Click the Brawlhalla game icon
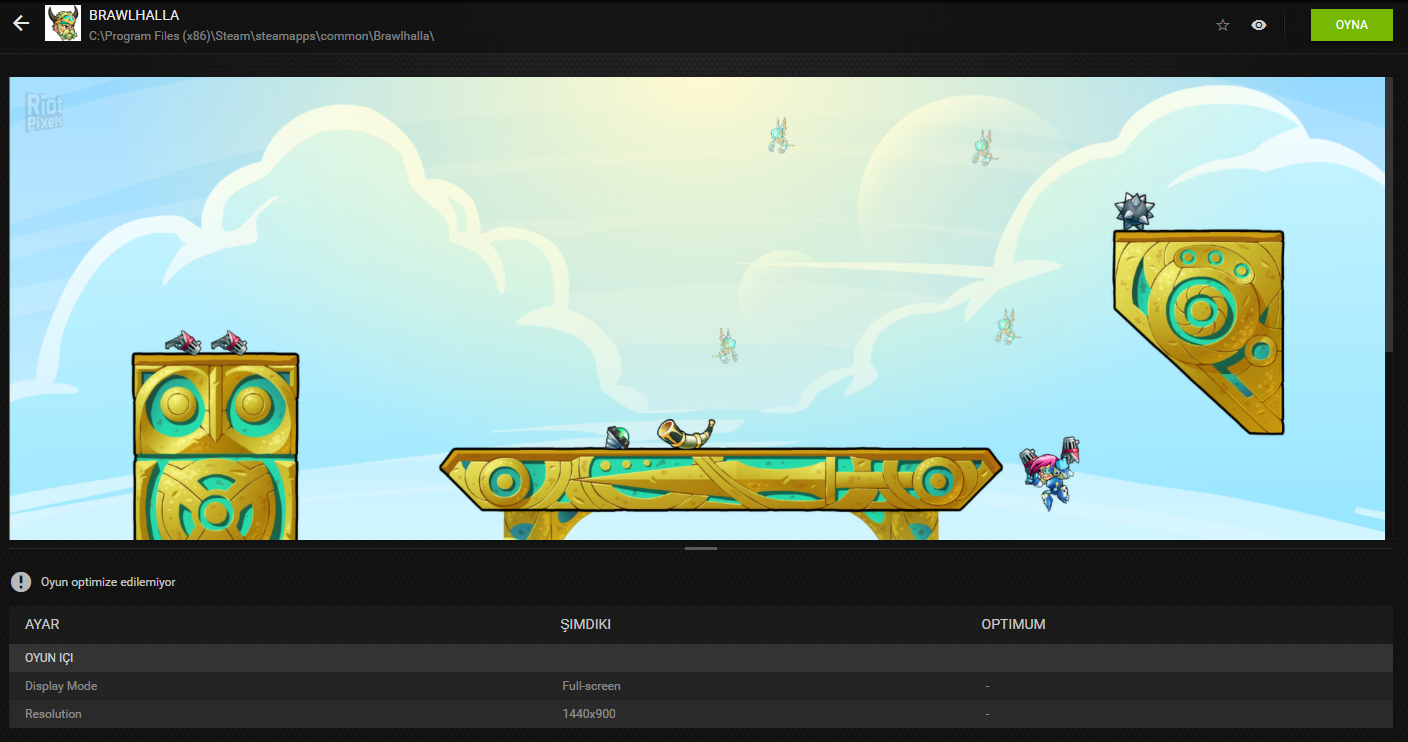The height and width of the screenshot is (742, 1408). click(x=63, y=24)
